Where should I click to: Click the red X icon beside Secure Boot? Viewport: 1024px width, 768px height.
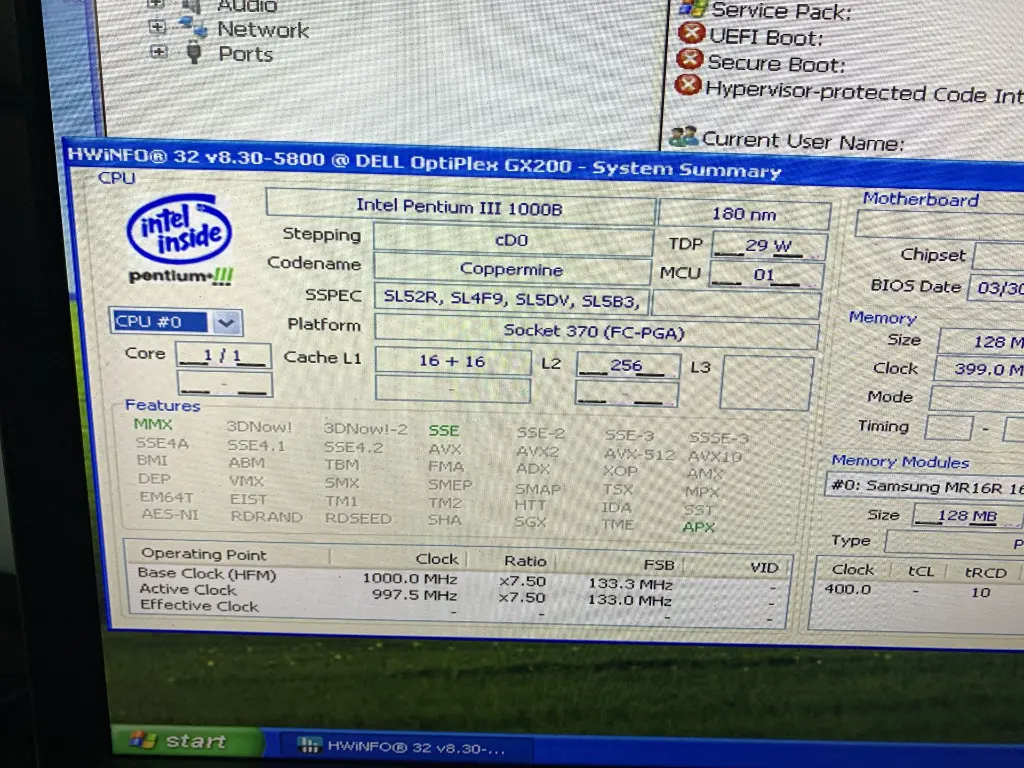tap(690, 59)
